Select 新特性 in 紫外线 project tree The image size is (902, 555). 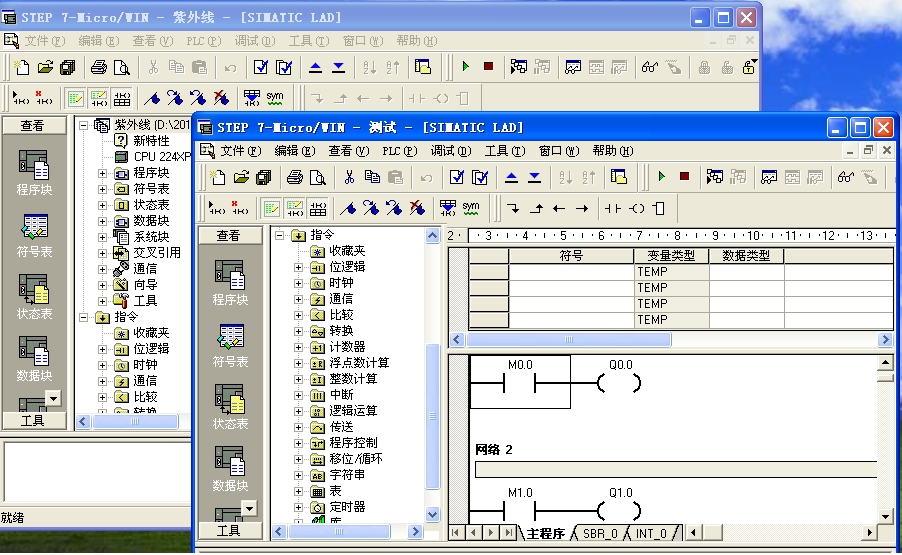[x=151, y=141]
